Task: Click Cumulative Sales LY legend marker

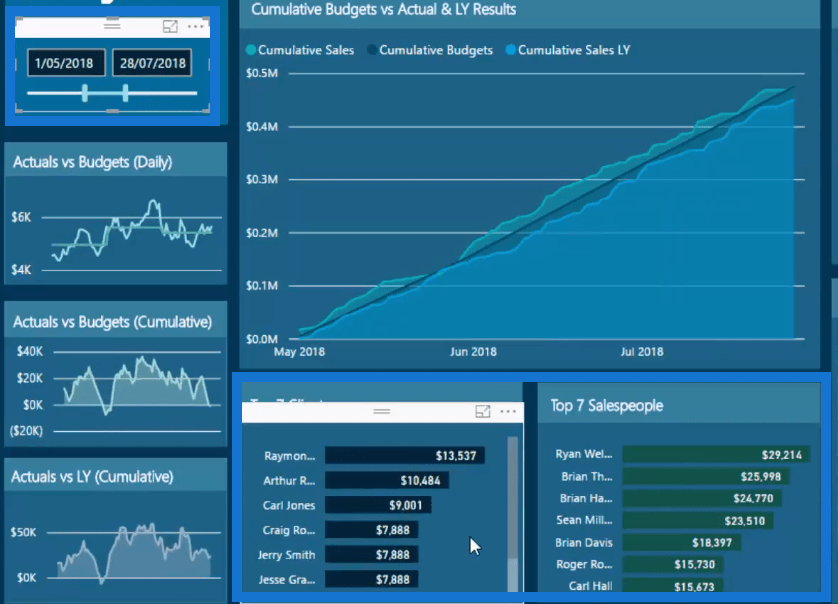Action: pyautogui.click(x=510, y=50)
